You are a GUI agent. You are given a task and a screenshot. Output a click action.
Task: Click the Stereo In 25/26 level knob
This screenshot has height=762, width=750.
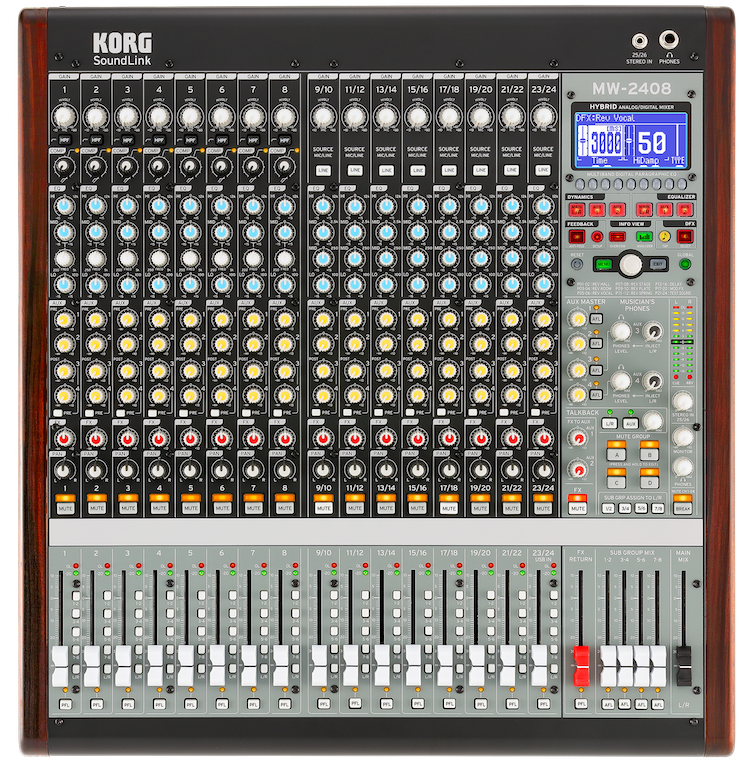pyautogui.click(x=683, y=401)
